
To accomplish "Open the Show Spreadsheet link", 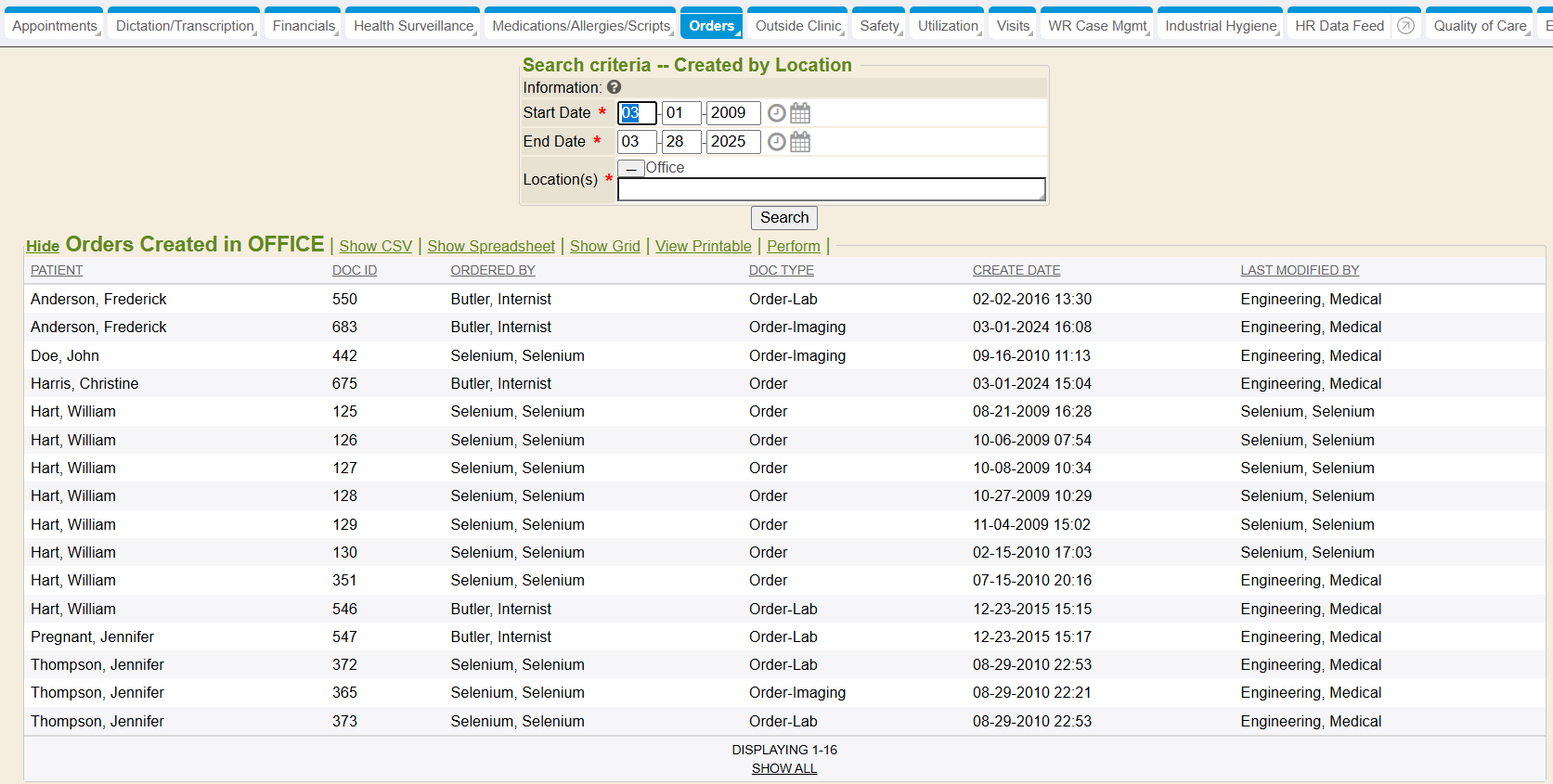I will pos(491,246).
